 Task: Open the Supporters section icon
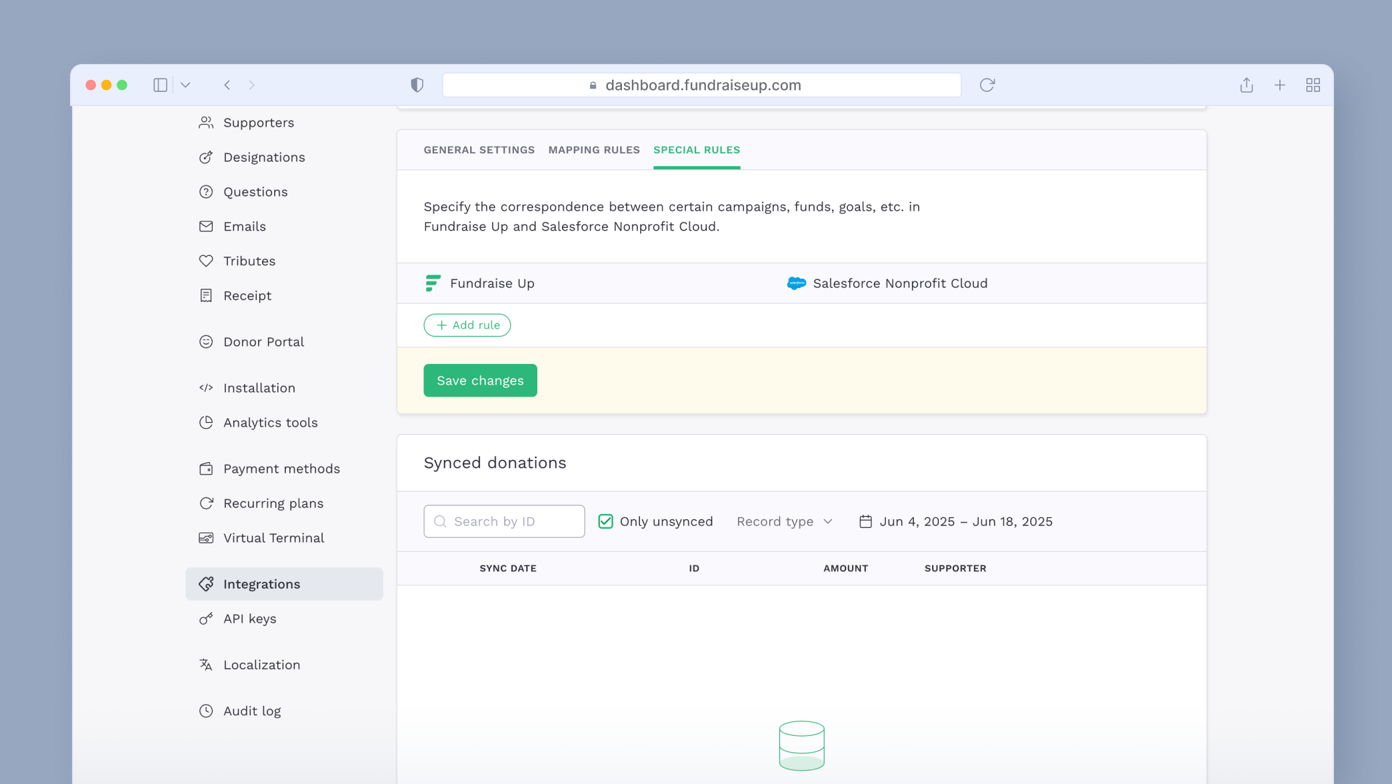pyautogui.click(x=204, y=122)
